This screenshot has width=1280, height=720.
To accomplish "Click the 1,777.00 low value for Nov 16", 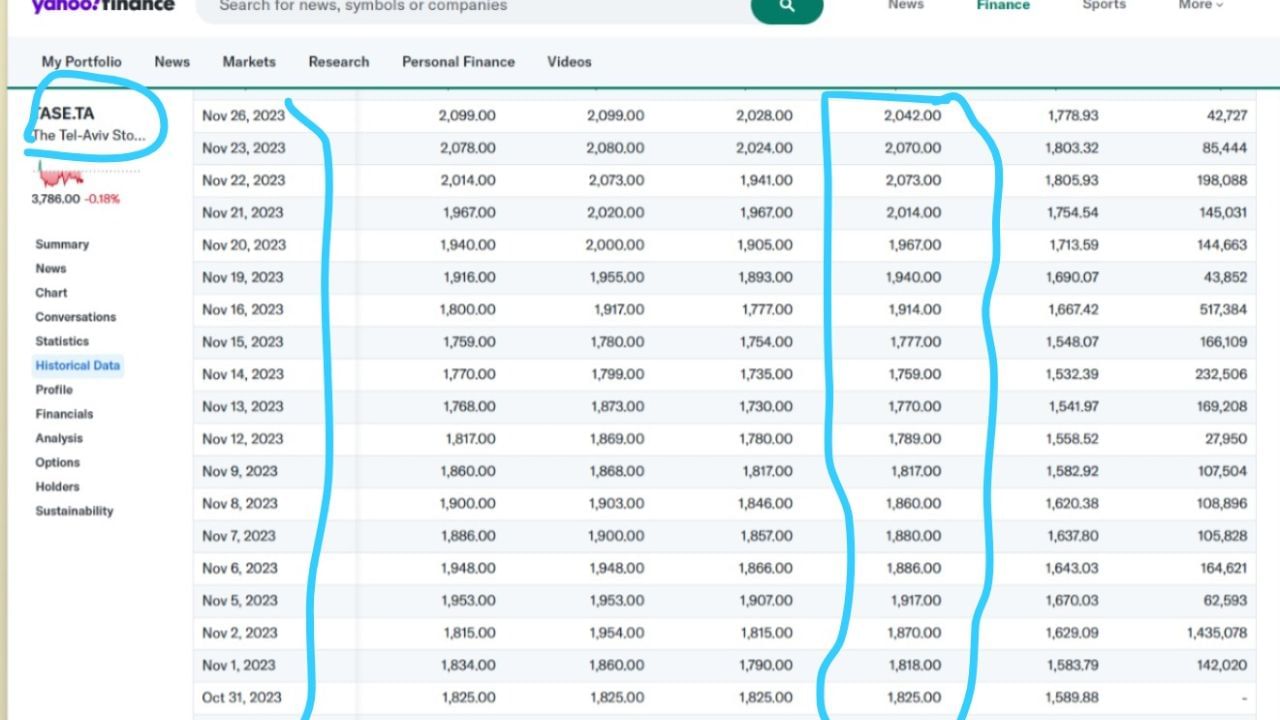I will click(767, 309).
